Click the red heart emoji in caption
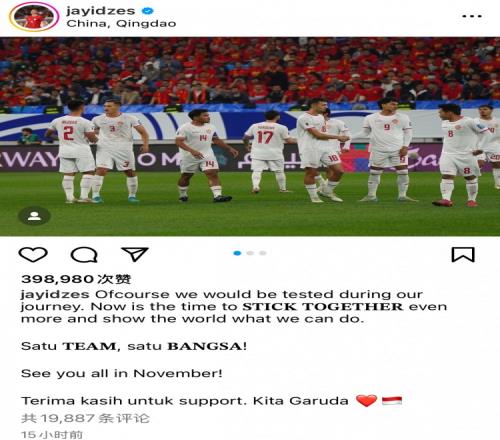500x440 pixels. pos(366,400)
